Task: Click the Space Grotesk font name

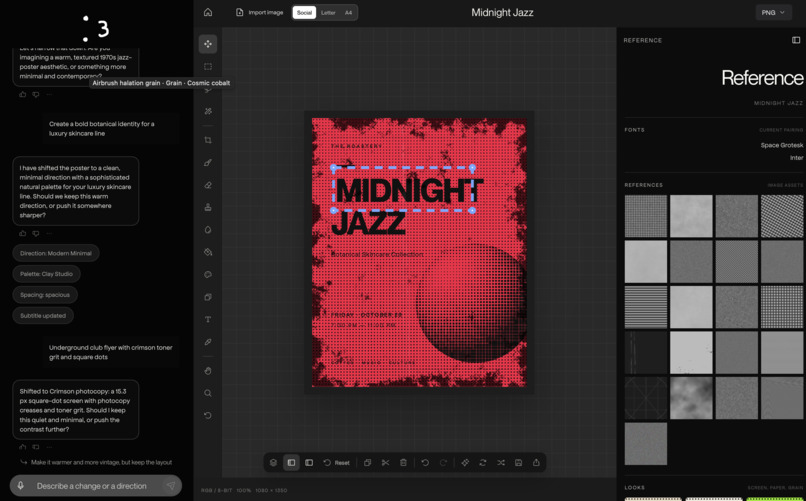Action: coord(781,145)
